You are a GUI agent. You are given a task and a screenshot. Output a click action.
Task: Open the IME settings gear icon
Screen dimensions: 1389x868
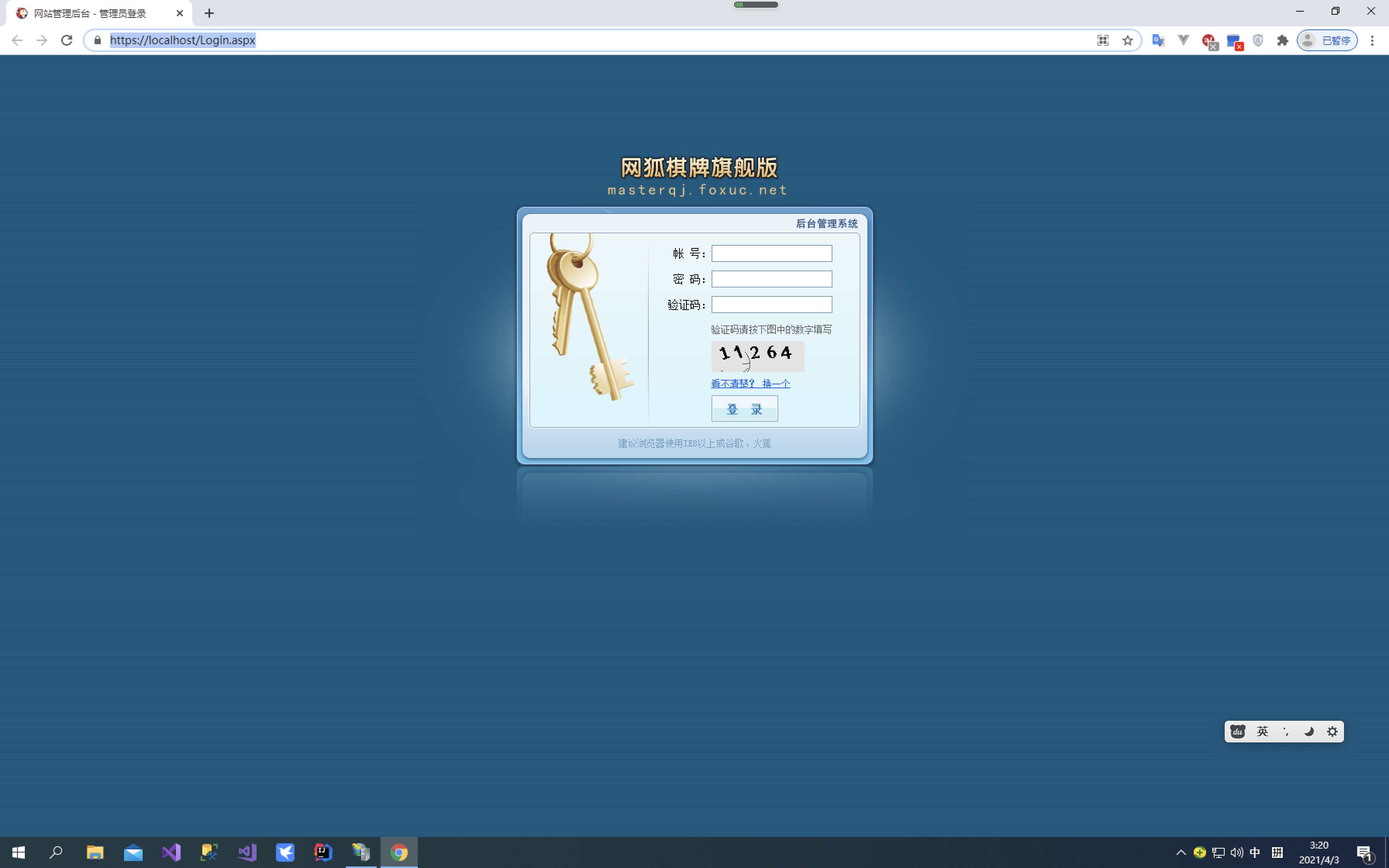point(1332,731)
